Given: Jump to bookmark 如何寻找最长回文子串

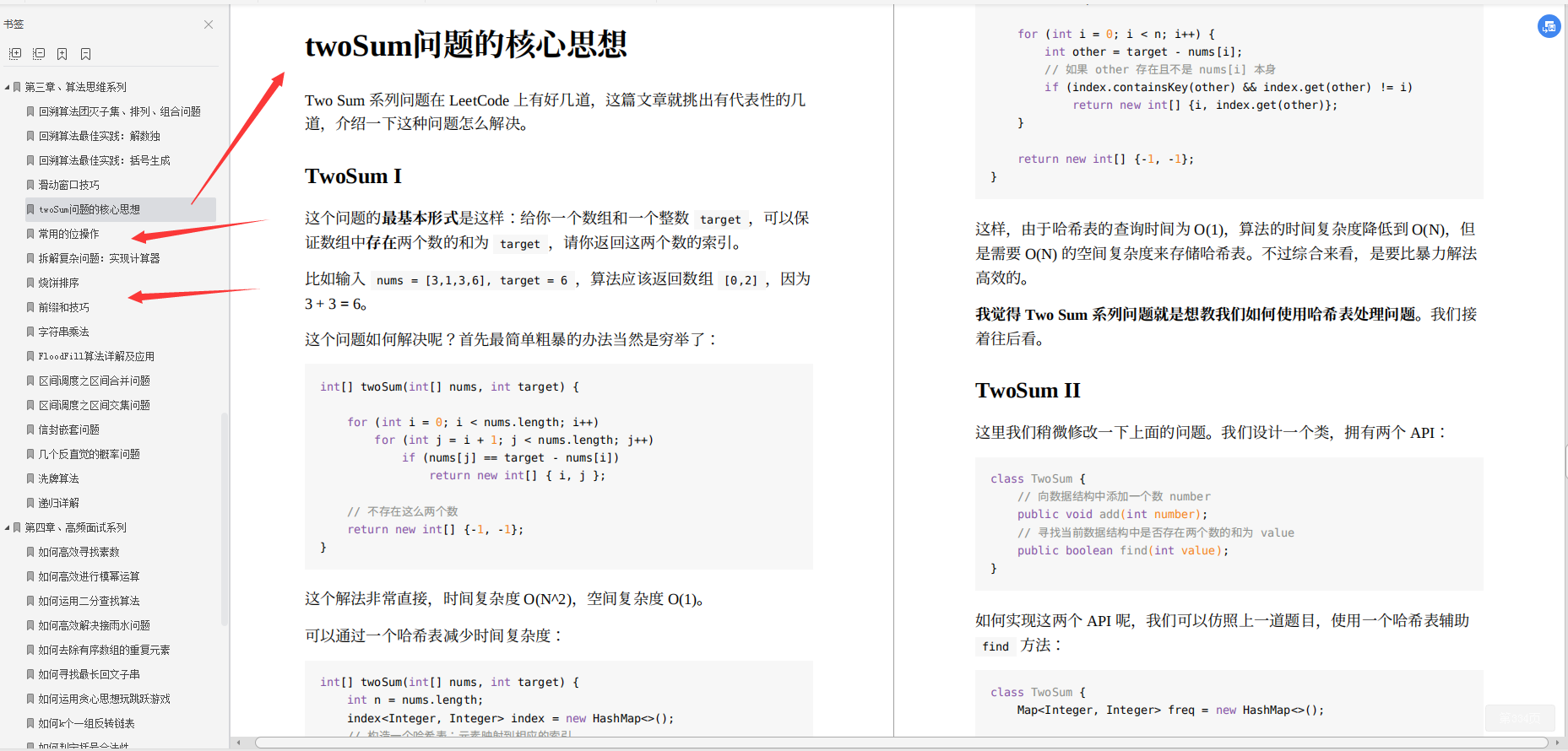Looking at the screenshot, I should coord(89,674).
